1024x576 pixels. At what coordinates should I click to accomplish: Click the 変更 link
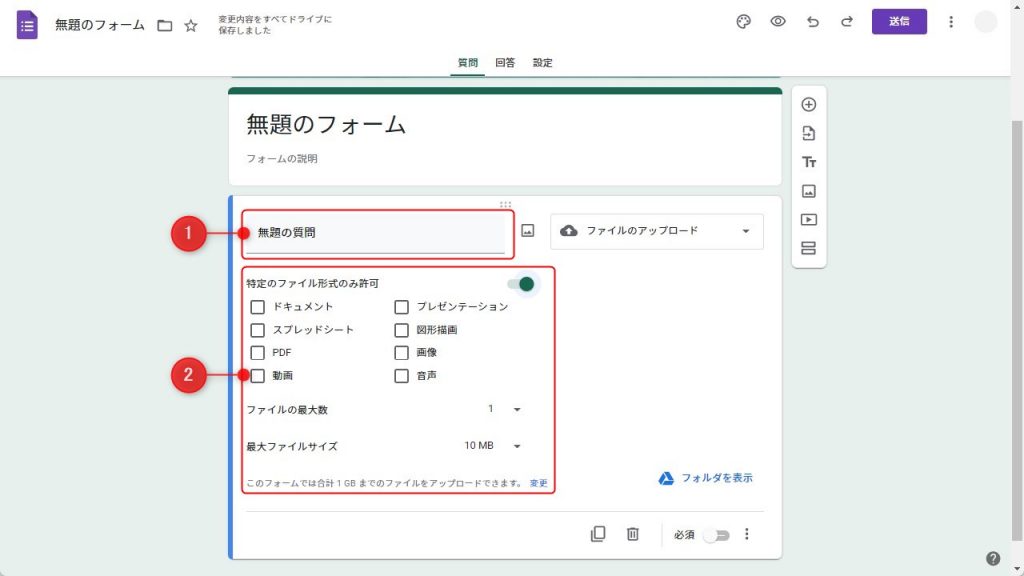point(539,483)
